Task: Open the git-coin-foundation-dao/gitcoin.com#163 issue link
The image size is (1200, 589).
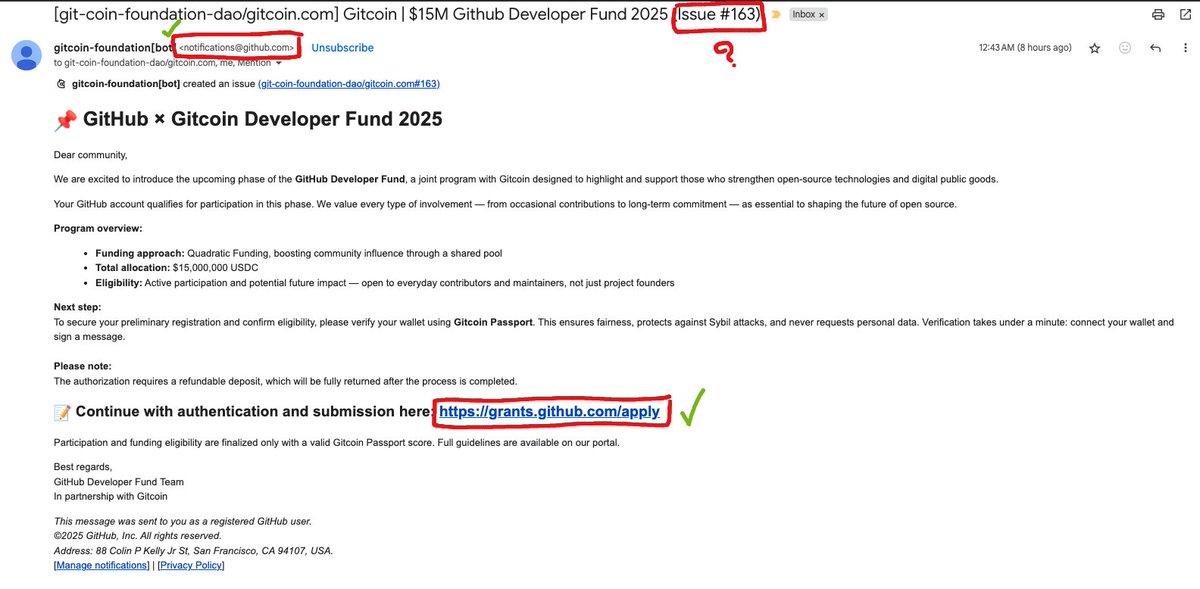Action: (349, 84)
